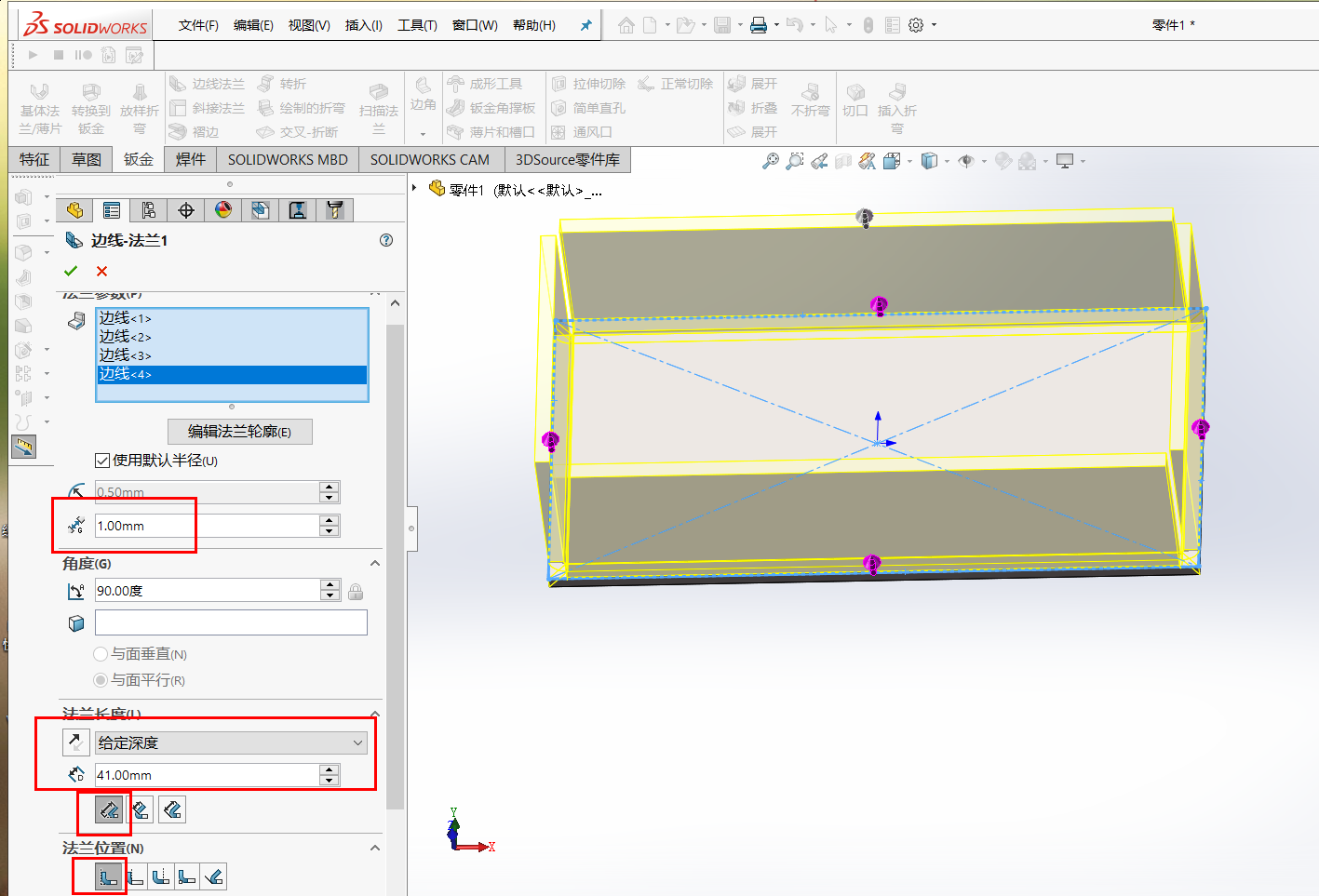This screenshot has height=896, width=1319.
Task: Click the 41.00mm flange length field
Action: click(207, 775)
